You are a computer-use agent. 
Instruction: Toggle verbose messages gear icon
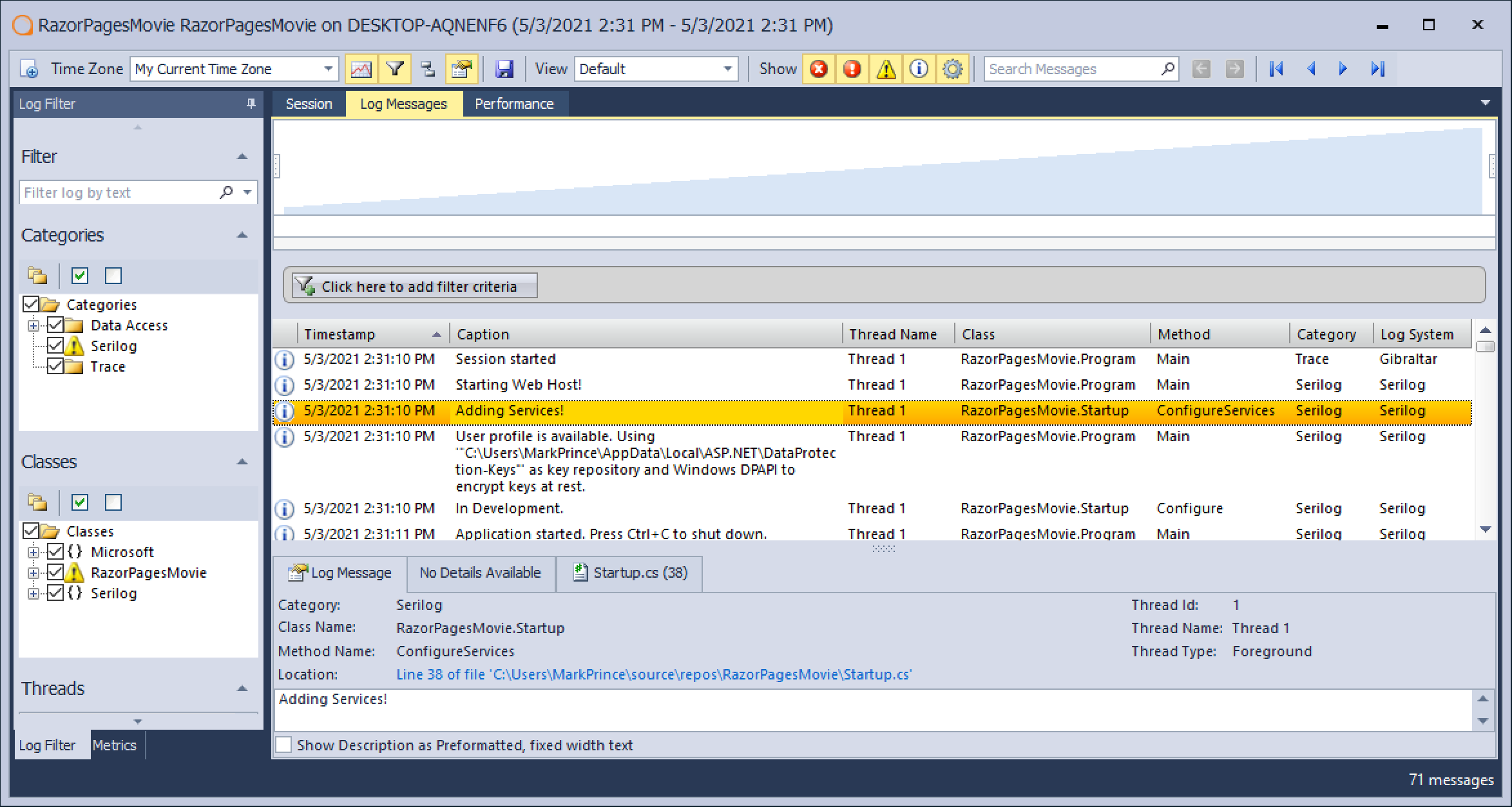tap(953, 69)
